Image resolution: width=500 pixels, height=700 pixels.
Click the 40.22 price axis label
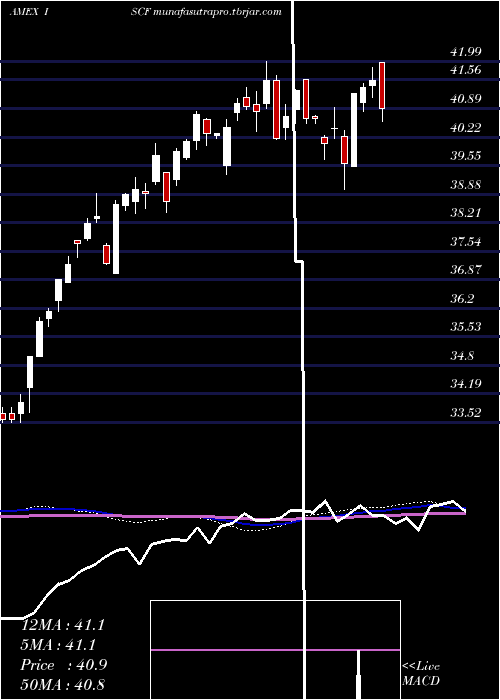pos(466,128)
